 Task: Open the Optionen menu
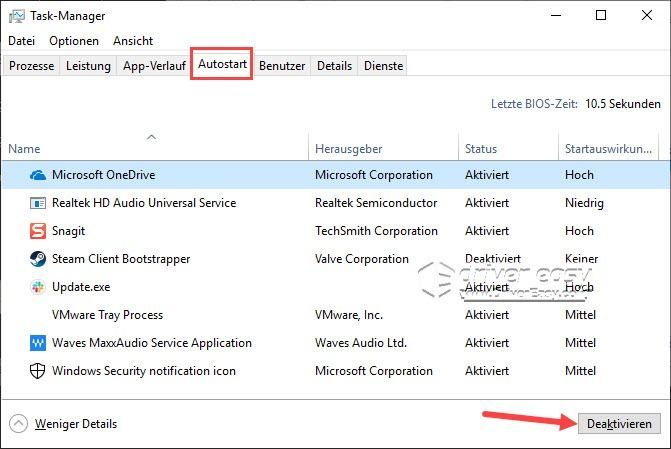[x=74, y=41]
